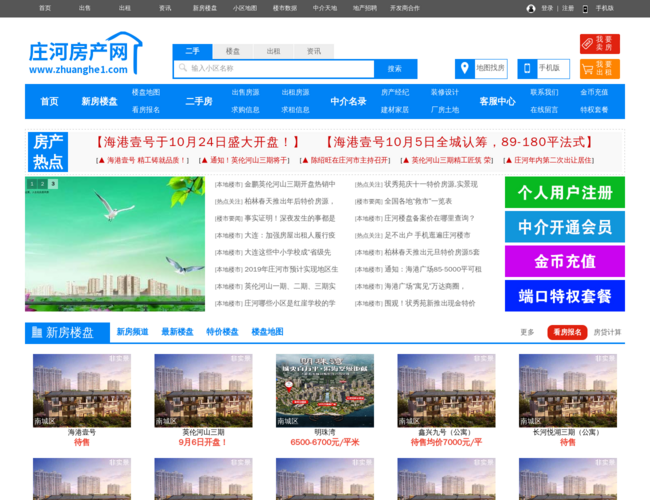The width and height of the screenshot is (650, 500).
Task: Switch banner to slide 1
Action: coord(32,184)
